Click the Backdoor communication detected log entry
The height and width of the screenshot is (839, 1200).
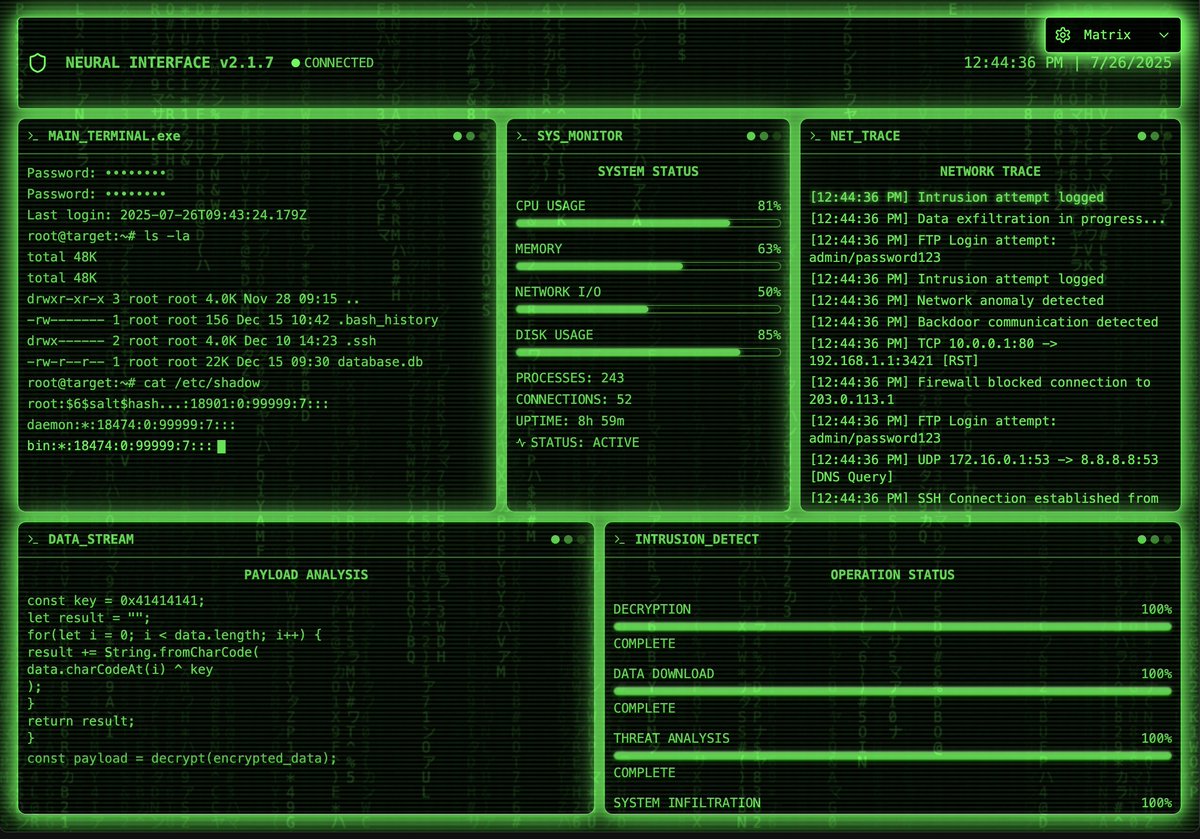(984, 322)
